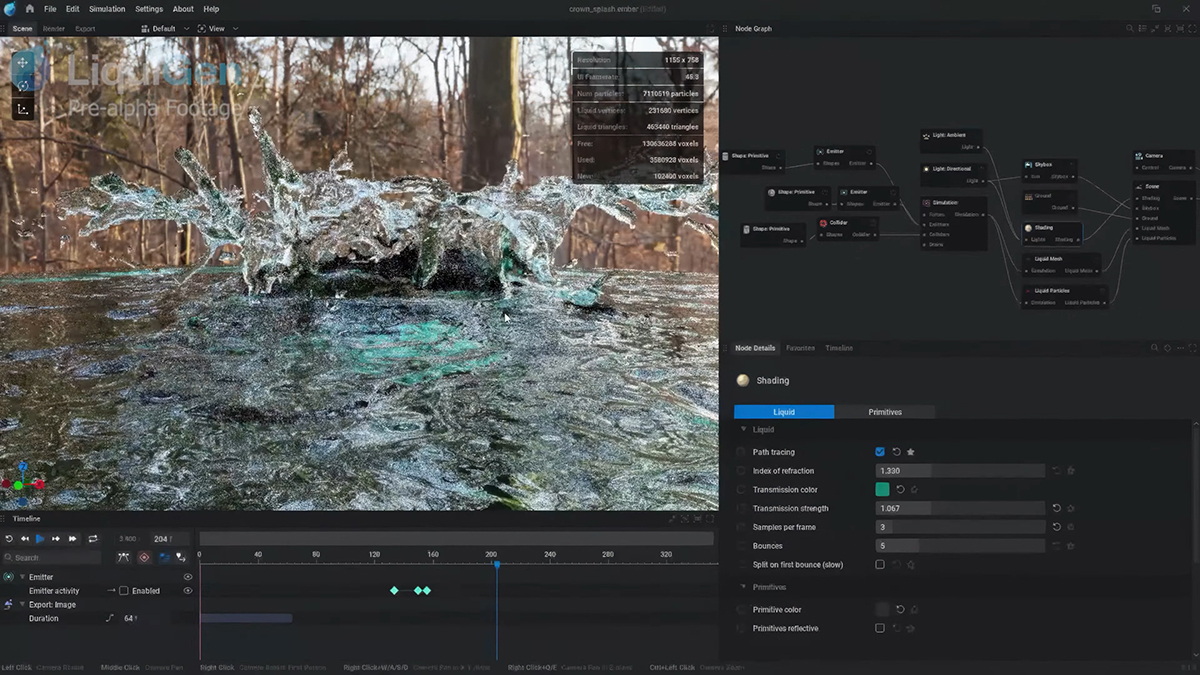Click the home icon in menu bar
The image size is (1200, 675).
tap(29, 9)
